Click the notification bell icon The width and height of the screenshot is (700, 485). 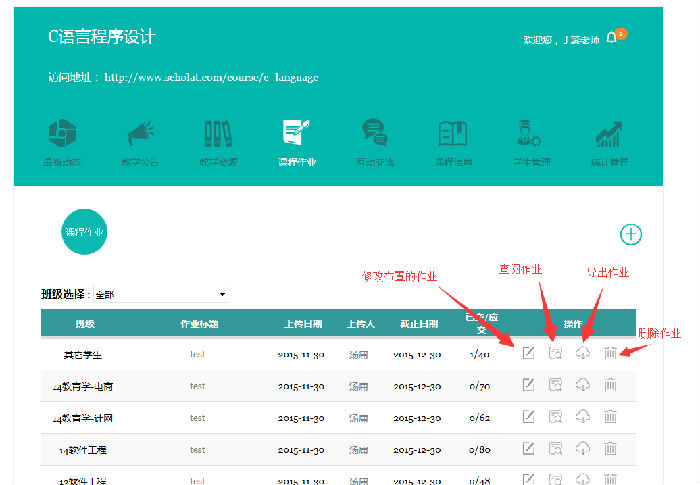[612, 39]
